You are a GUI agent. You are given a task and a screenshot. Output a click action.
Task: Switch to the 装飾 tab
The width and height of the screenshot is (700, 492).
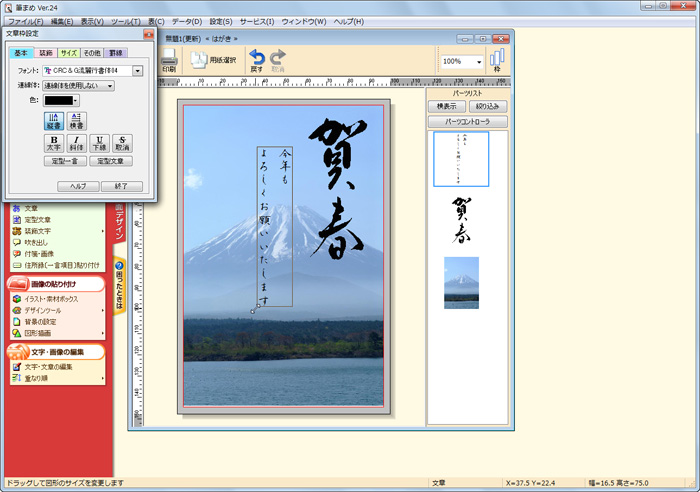(45, 52)
